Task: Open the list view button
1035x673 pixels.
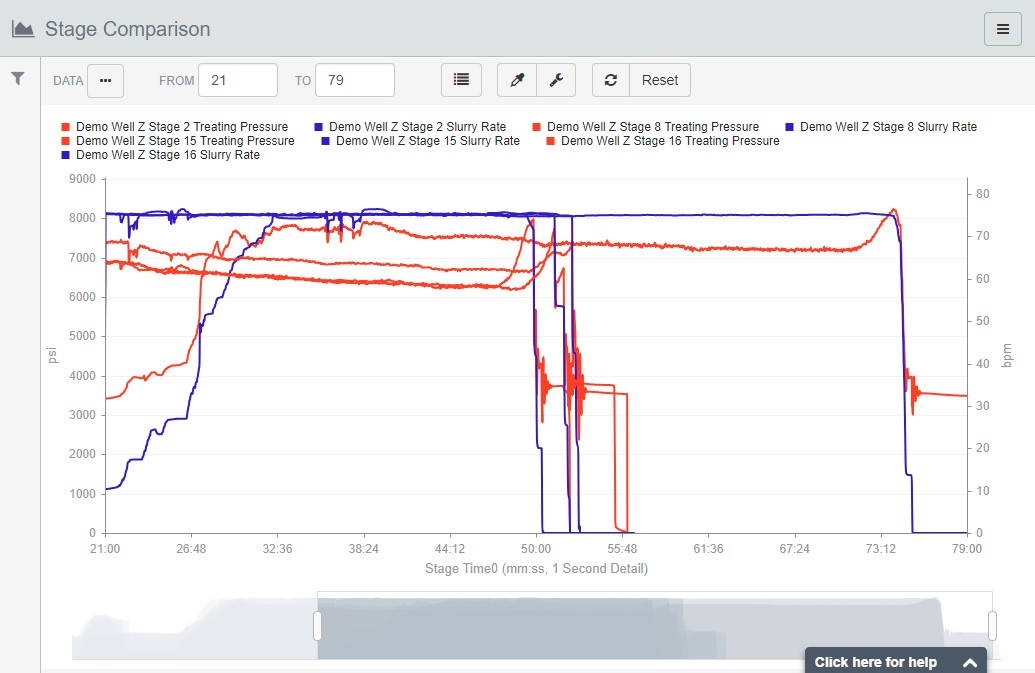Action: point(461,80)
